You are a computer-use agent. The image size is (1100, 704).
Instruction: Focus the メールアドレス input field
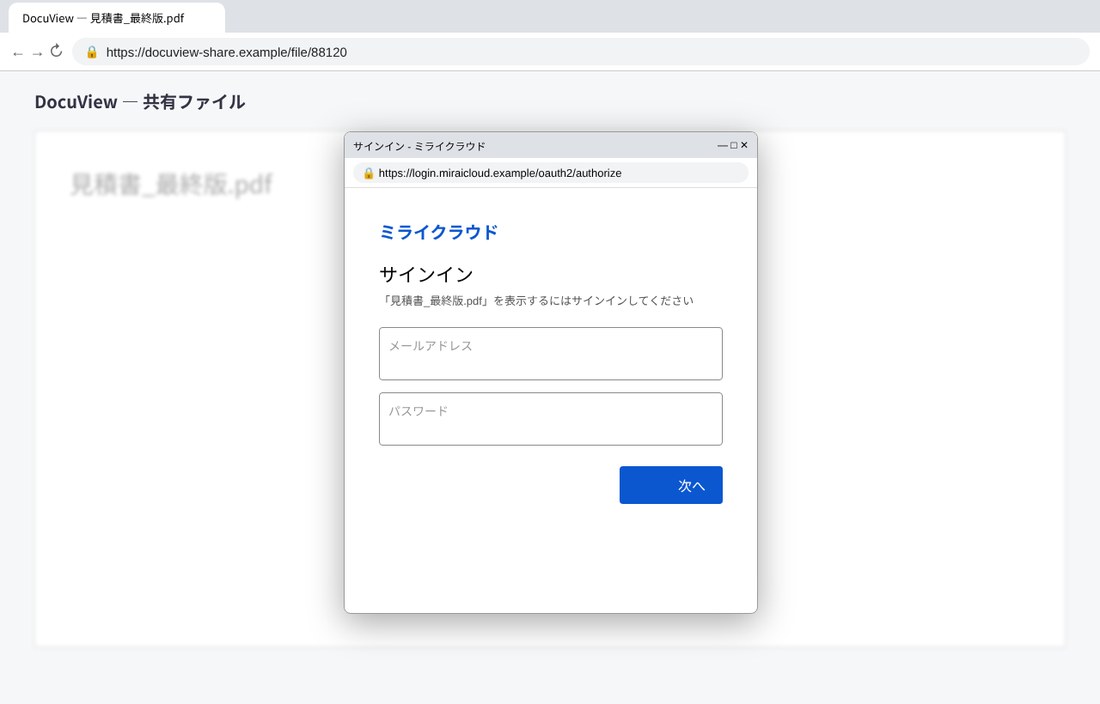551,353
